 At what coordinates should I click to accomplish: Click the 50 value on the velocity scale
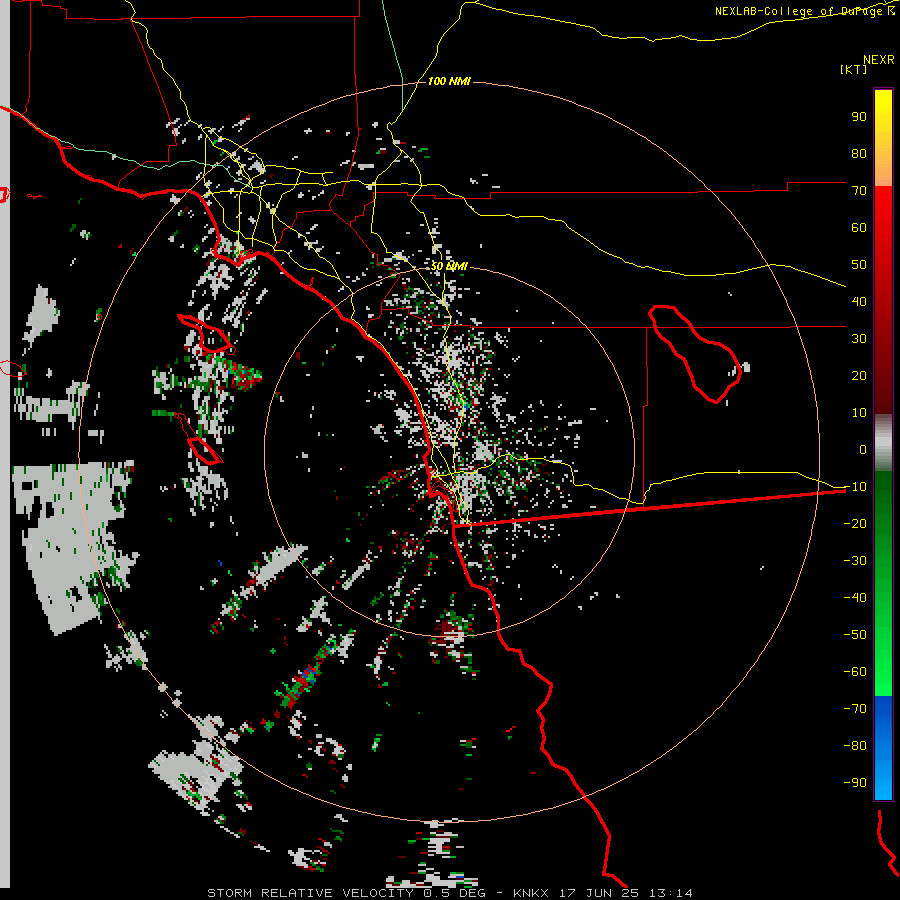[859, 265]
